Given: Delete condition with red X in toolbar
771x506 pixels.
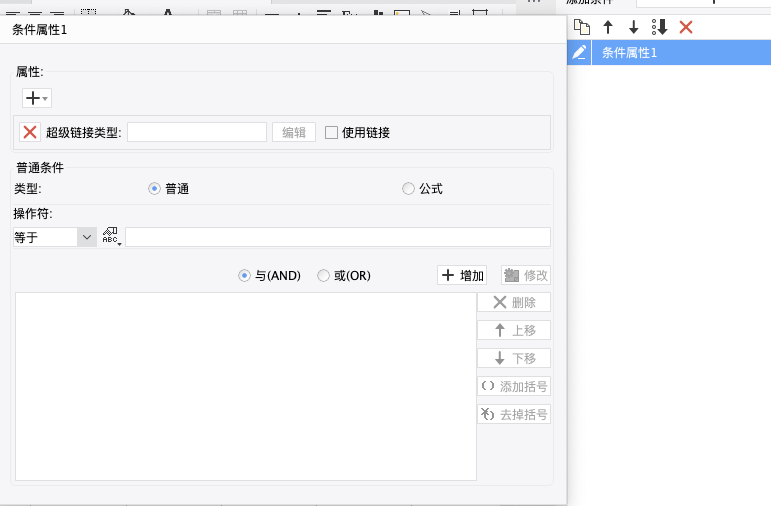Looking at the screenshot, I should (x=686, y=27).
